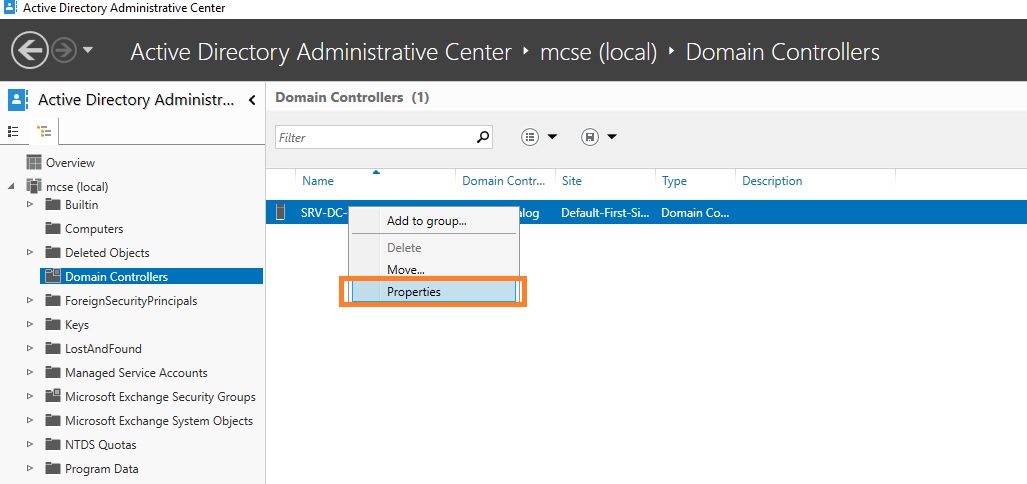Image resolution: width=1027 pixels, height=484 pixels.
Task: Collapse the navigation pane with chevron
Action: pyautogui.click(x=252, y=100)
